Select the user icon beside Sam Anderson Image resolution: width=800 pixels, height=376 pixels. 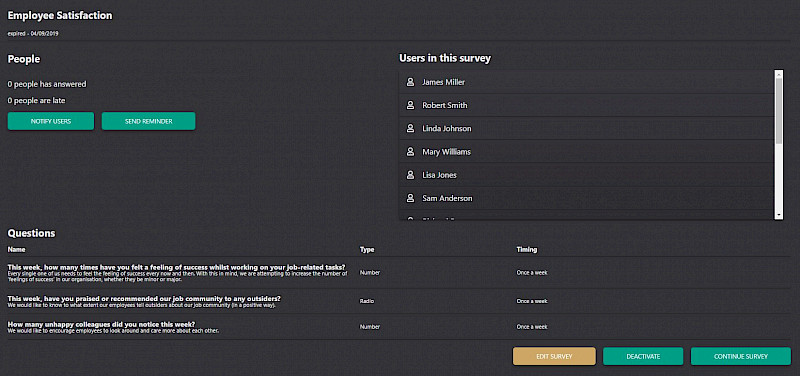(410, 198)
